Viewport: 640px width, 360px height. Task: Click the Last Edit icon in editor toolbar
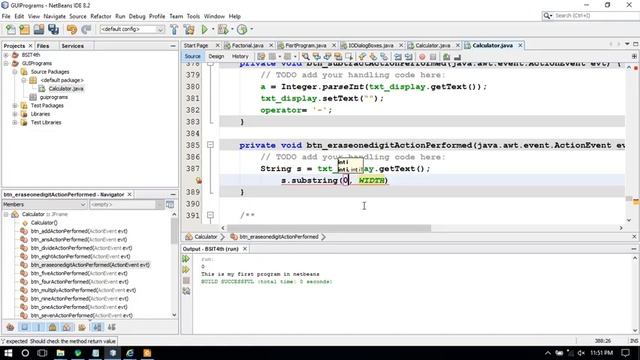[x=261, y=56]
